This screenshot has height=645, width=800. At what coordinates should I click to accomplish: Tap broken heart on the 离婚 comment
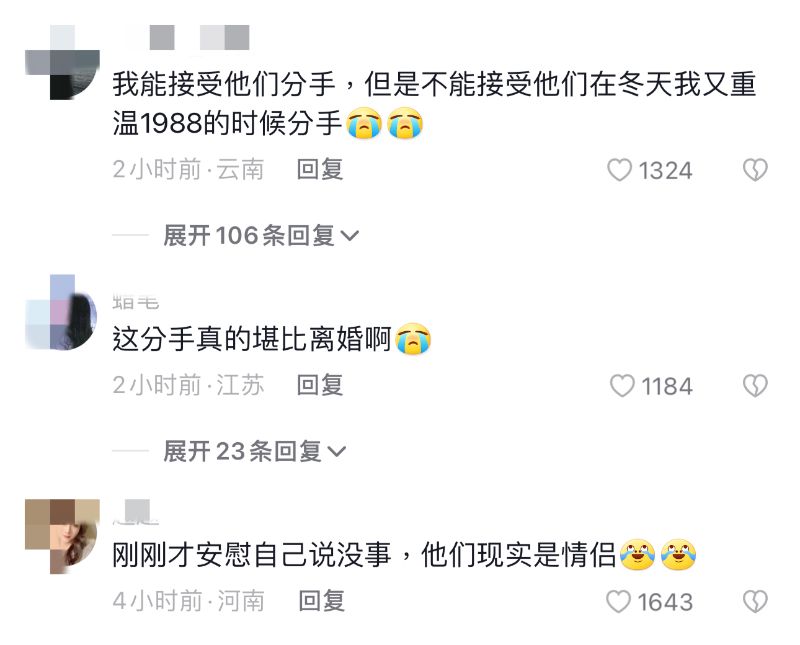click(755, 386)
